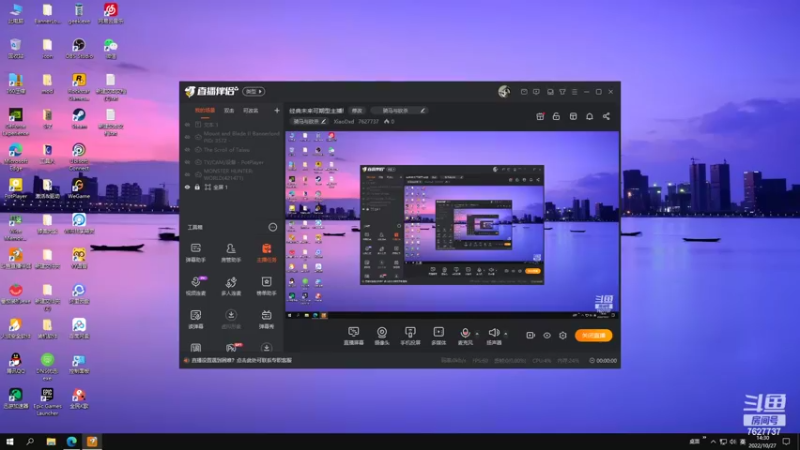Toggle the lock icon on 全屏 1 source
The image size is (800, 450).
click(197, 187)
